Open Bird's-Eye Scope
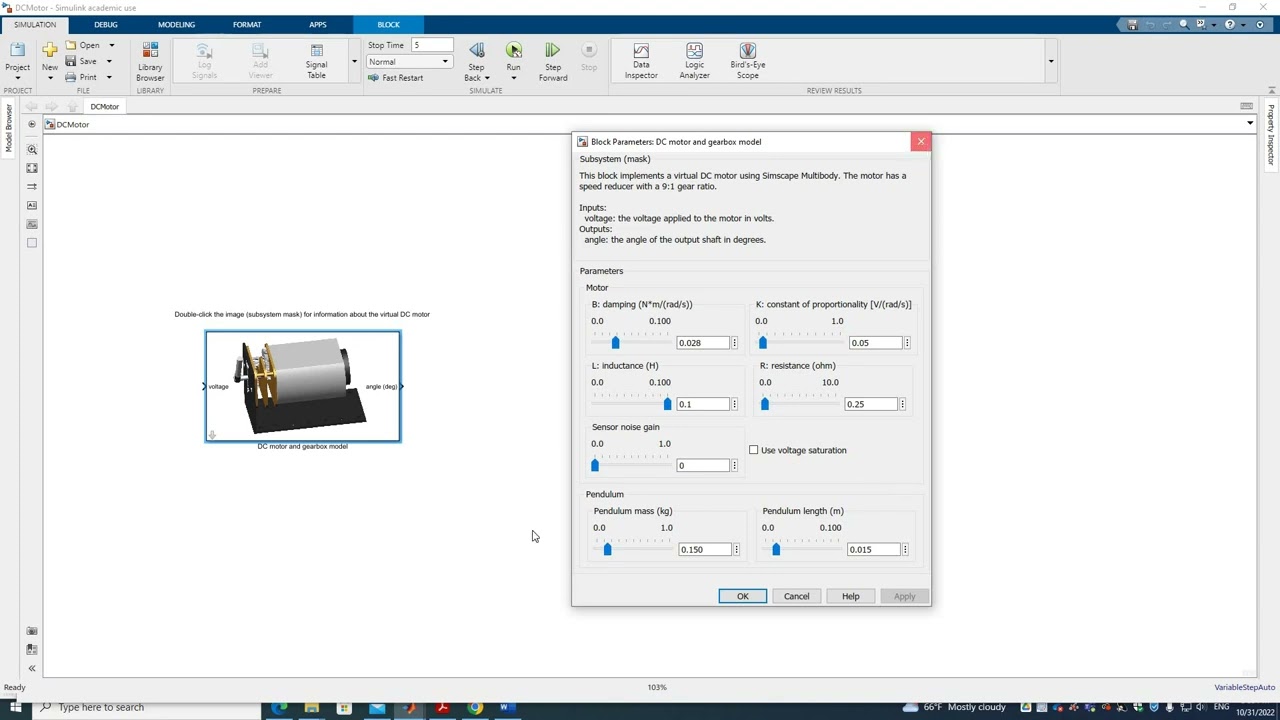The image size is (1280, 720). pos(747,61)
